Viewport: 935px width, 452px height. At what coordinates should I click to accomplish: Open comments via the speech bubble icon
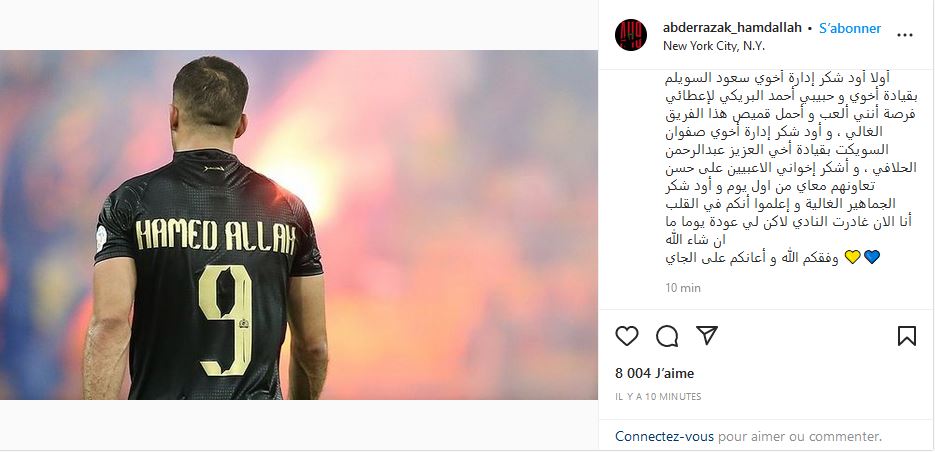pyautogui.click(x=667, y=336)
